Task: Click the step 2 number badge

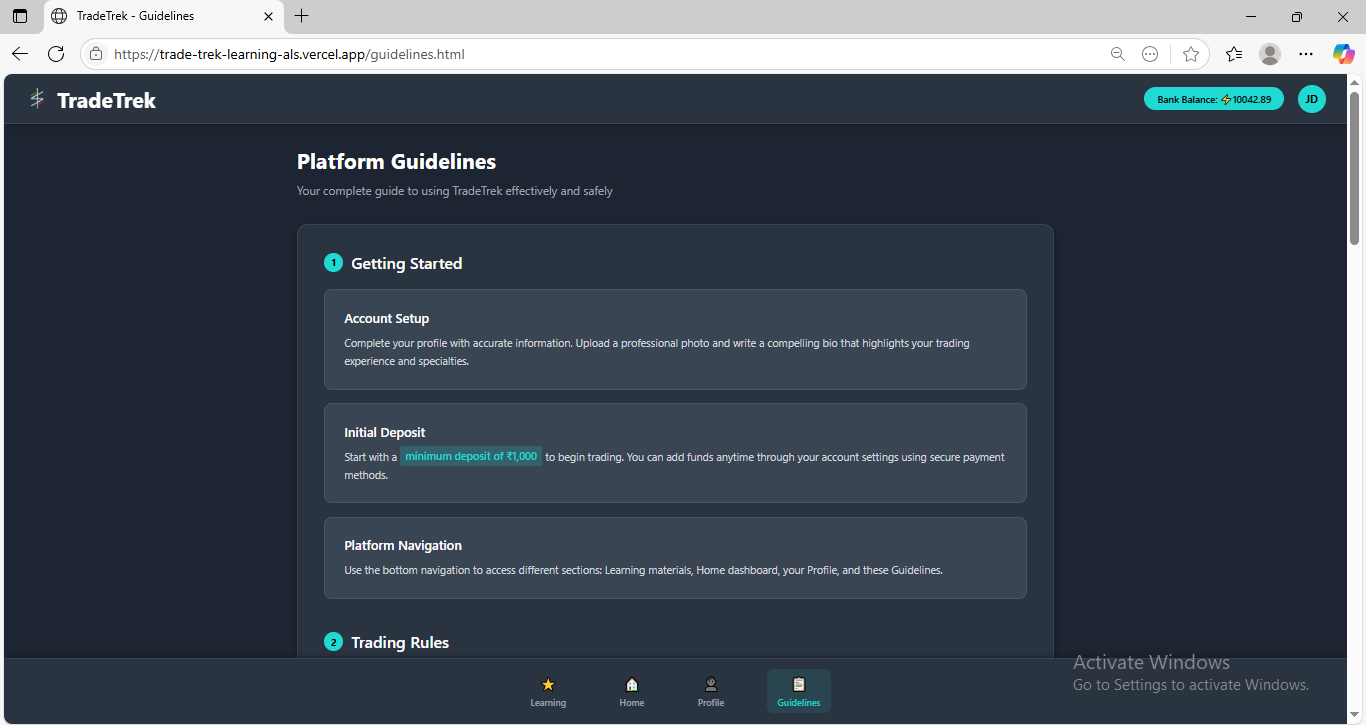Action: (333, 642)
